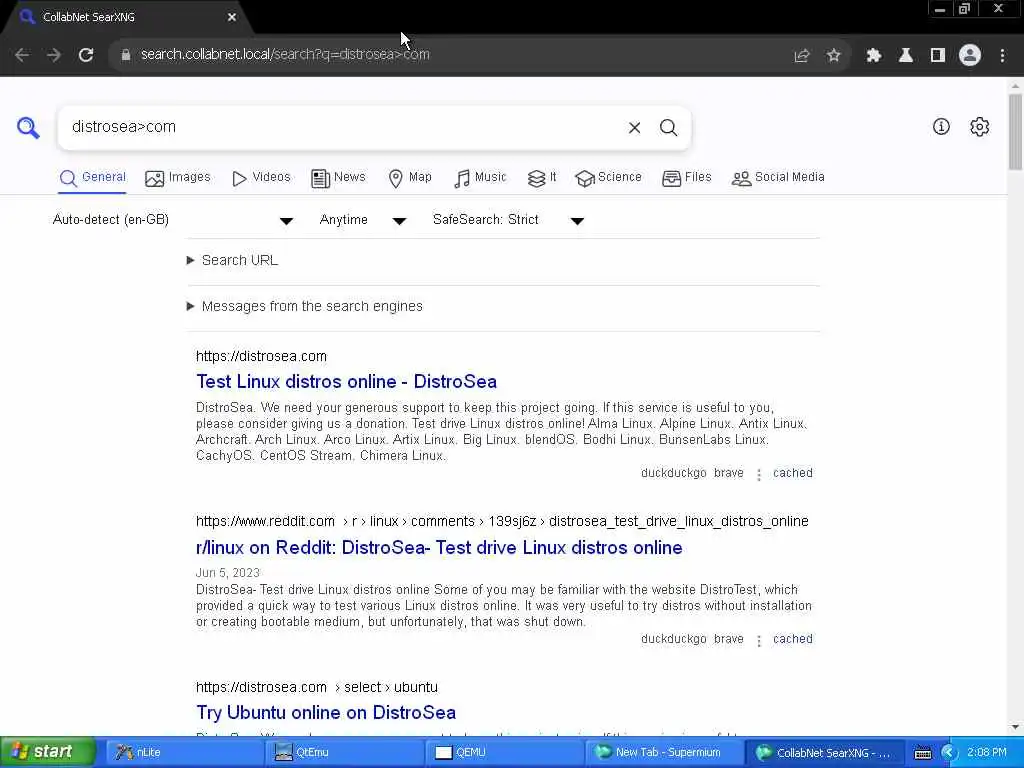Toggle the browser side panel icon

pyautogui.click(x=938, y=56)
